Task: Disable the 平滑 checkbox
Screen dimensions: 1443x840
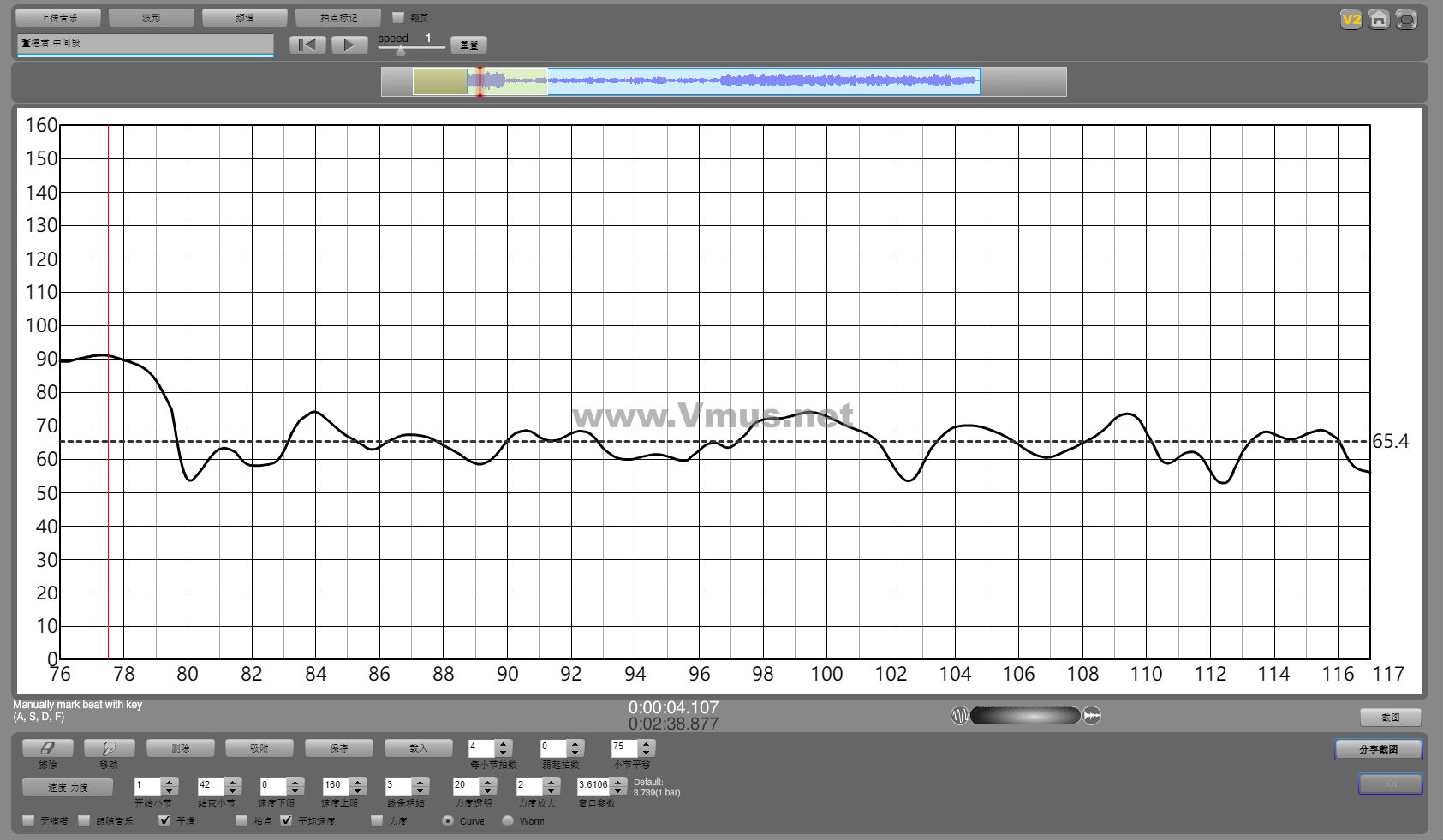Action: tap(164, 820)
